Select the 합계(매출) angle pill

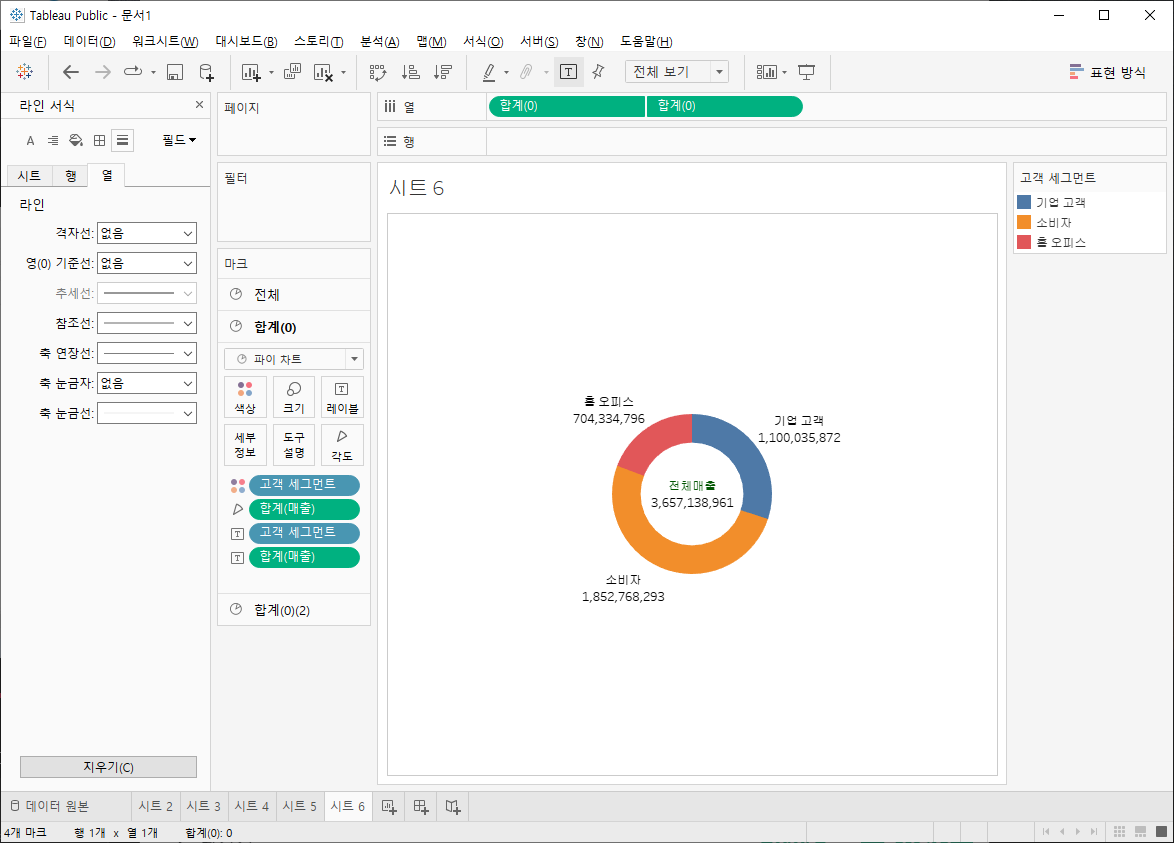pos(304,509)
